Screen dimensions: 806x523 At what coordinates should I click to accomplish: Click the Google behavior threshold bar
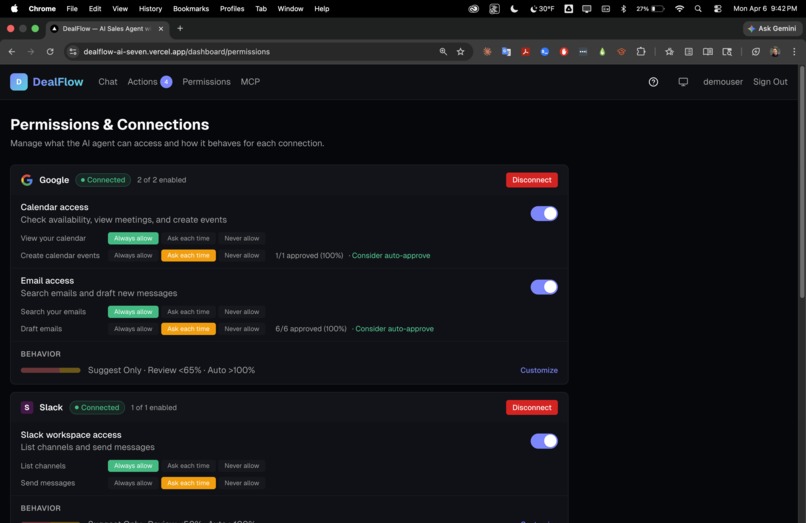[50, 370]
